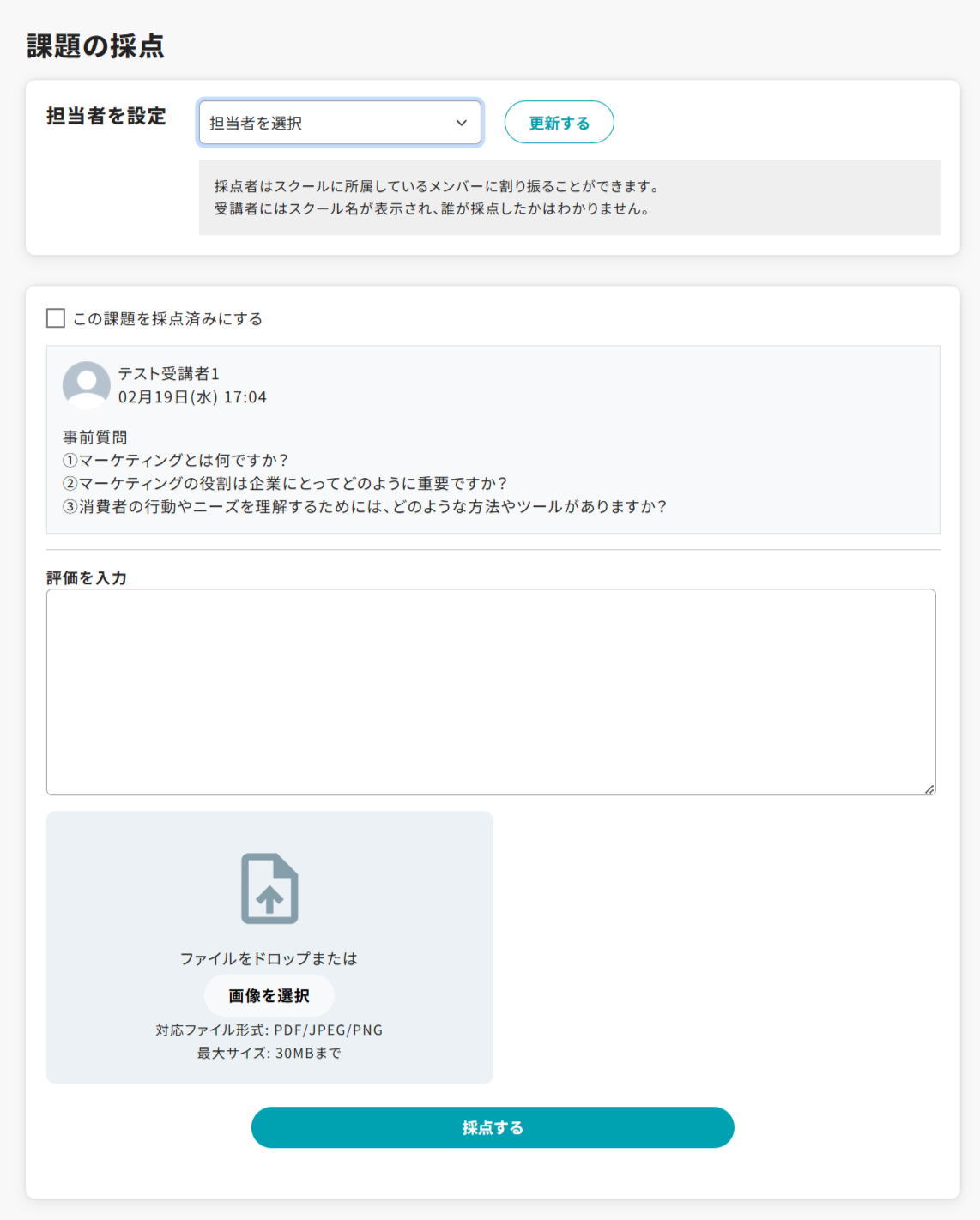Viewport: 980px width, 1220px height.
Task: Focus the 評価を入力 text area
Action: tap(490, 692)
